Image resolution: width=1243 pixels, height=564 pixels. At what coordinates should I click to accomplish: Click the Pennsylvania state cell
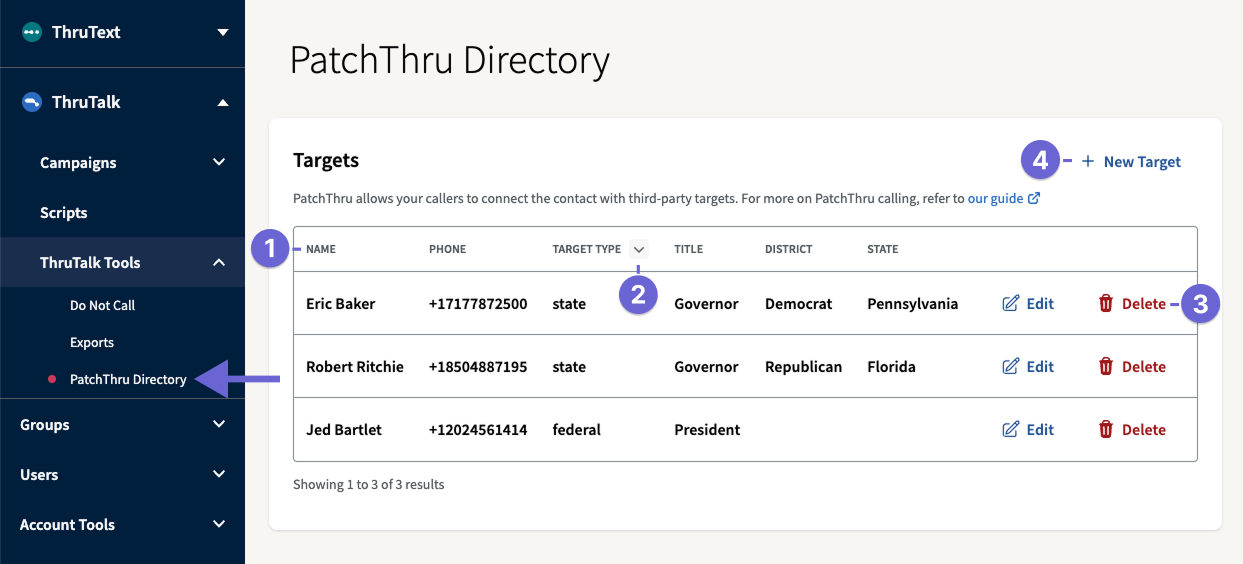pos(913,303)
